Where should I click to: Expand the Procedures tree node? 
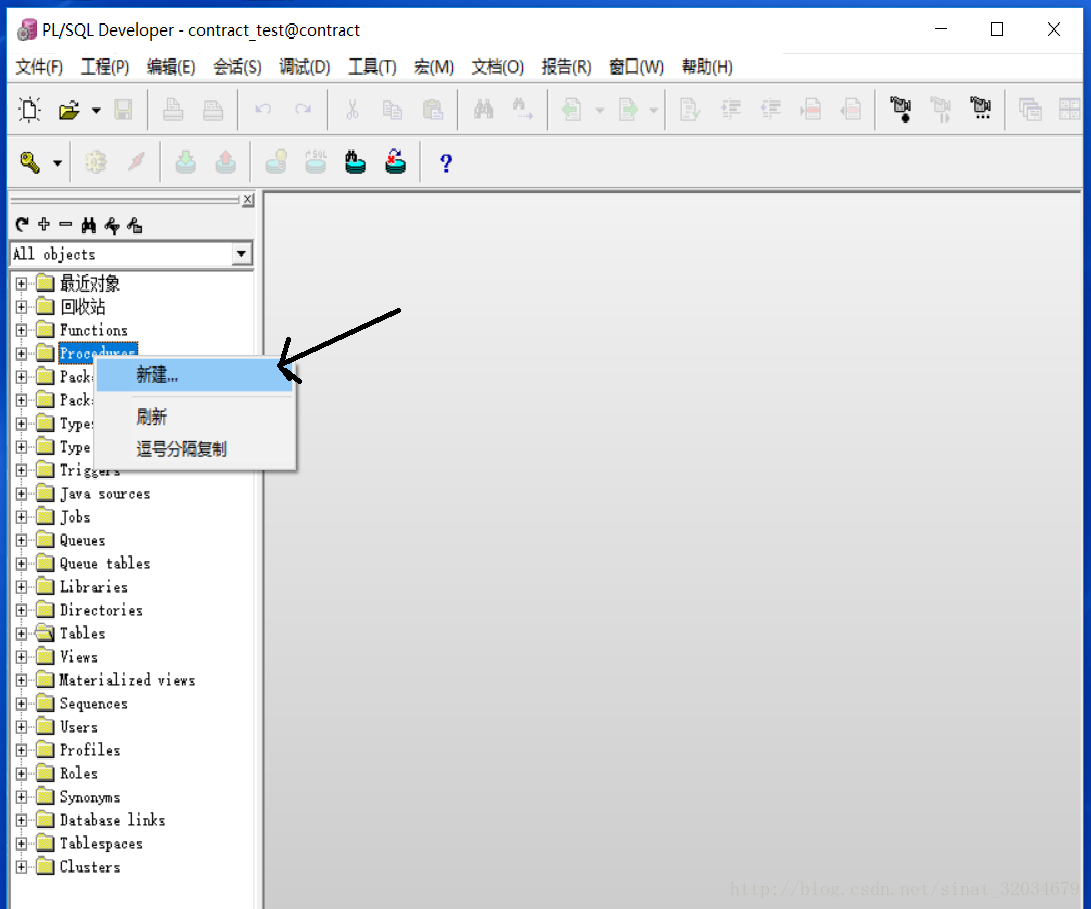tap(22, 354)
